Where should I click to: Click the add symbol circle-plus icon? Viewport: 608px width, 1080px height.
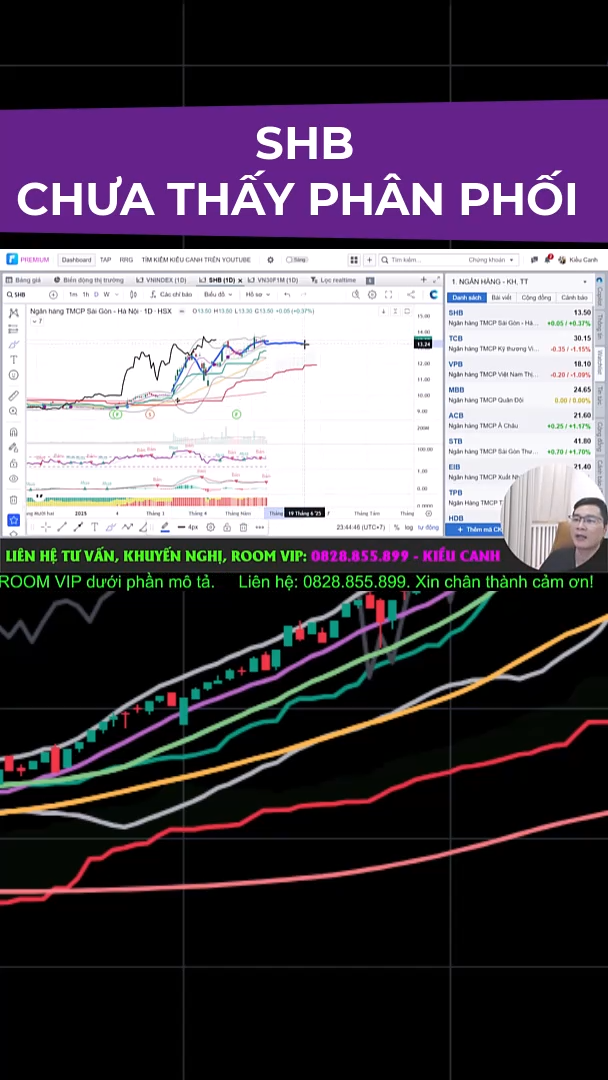53,294
